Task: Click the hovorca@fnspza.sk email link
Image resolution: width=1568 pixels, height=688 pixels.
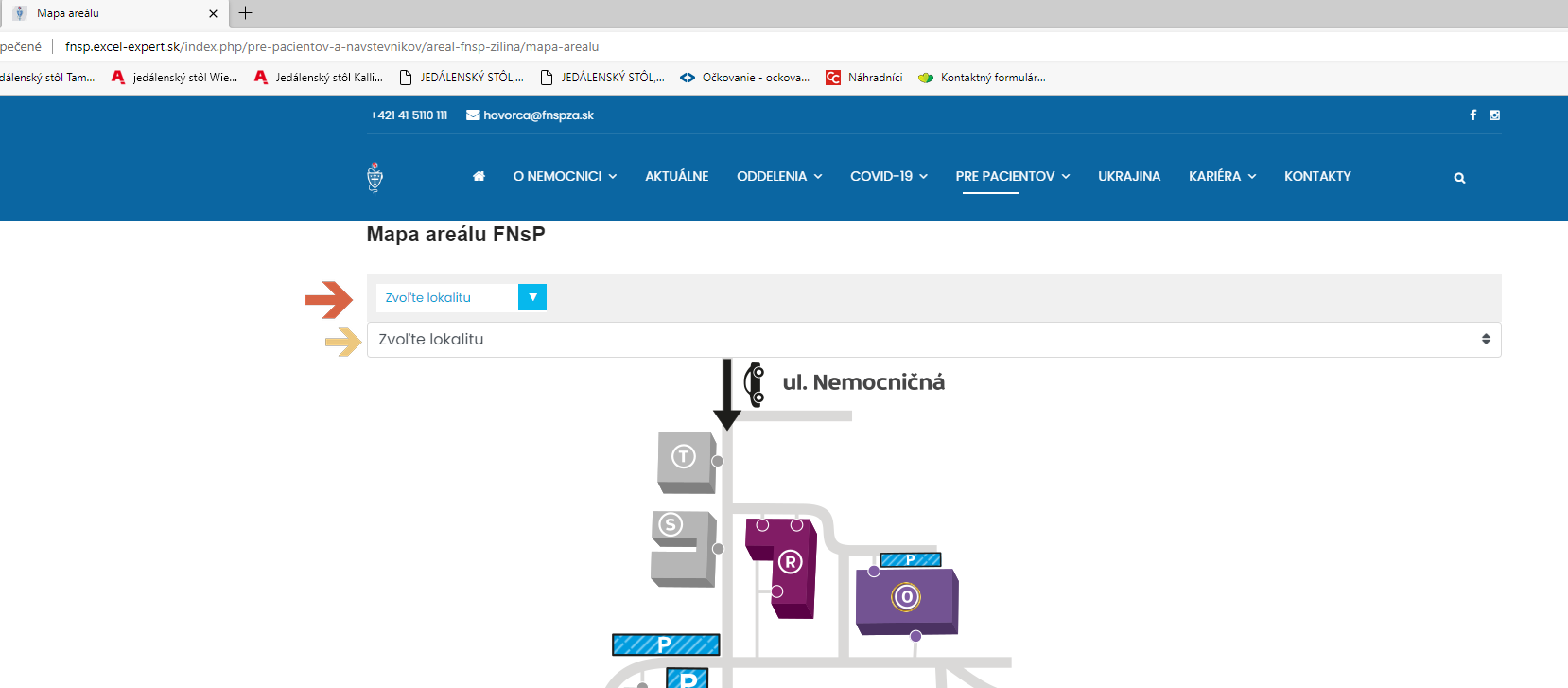Action: tap(538, 115)
